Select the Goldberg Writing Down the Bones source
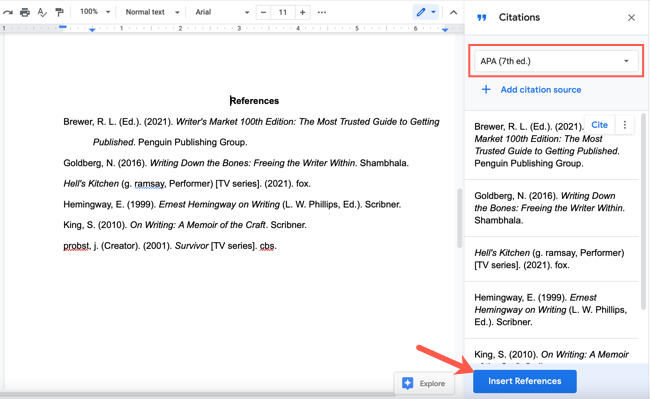 click(x=551, y=208)
